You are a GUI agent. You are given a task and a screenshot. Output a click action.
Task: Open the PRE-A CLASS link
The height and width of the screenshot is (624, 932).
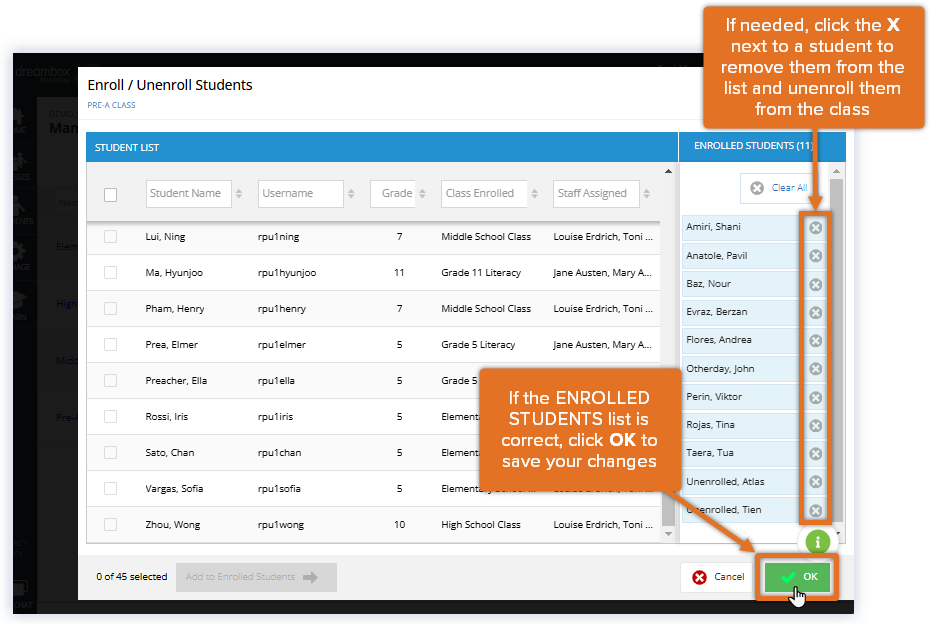tap(111, 105)
